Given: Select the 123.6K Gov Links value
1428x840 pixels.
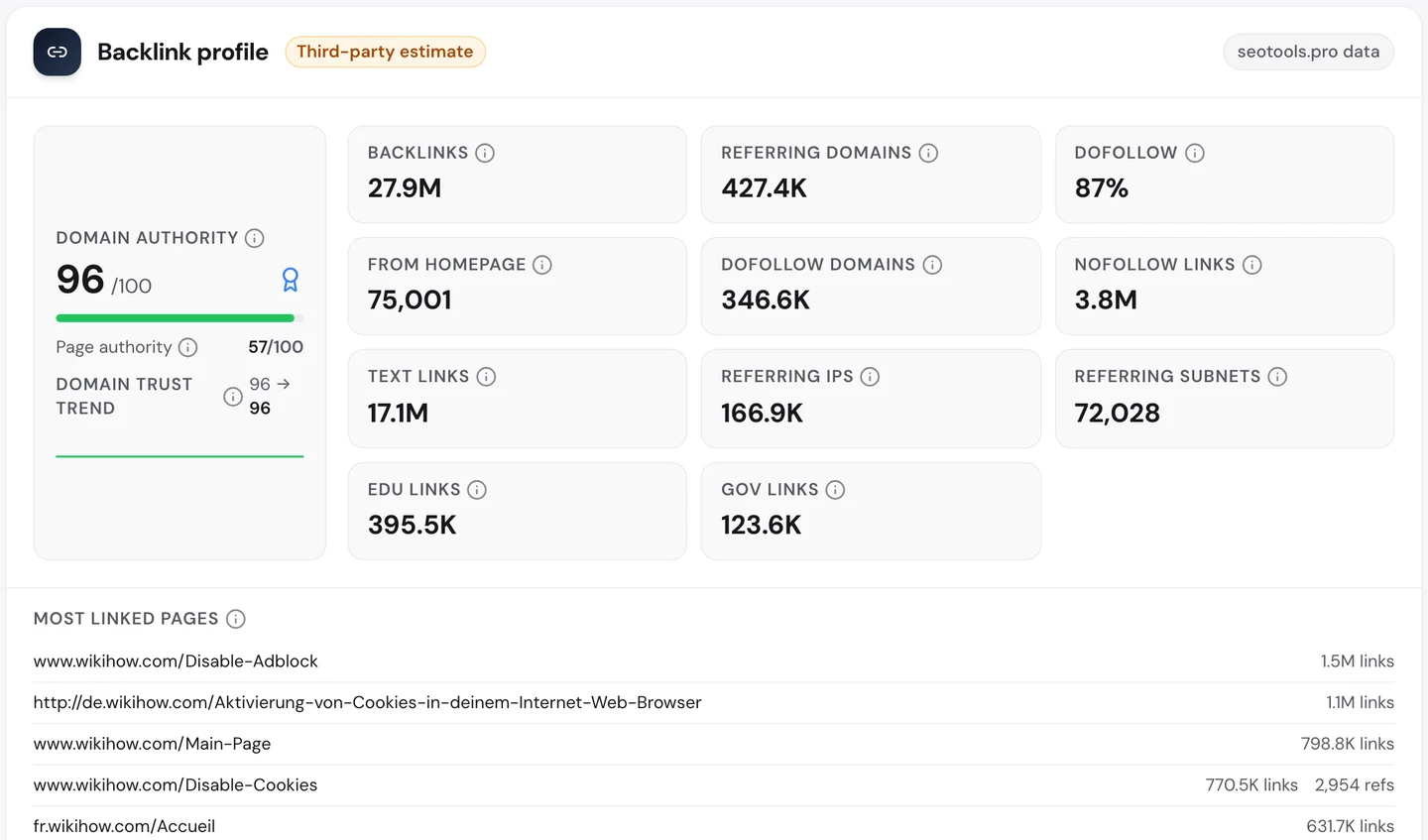Looking at the screenshot, I should pyautogui.click(x=761, y=526).
